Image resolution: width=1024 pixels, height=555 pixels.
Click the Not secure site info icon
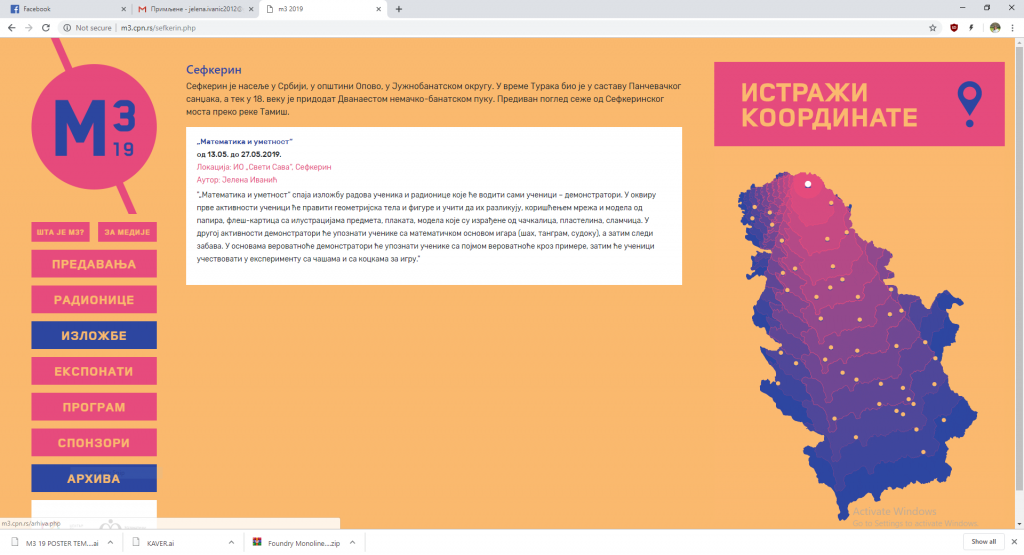[67, 28]
